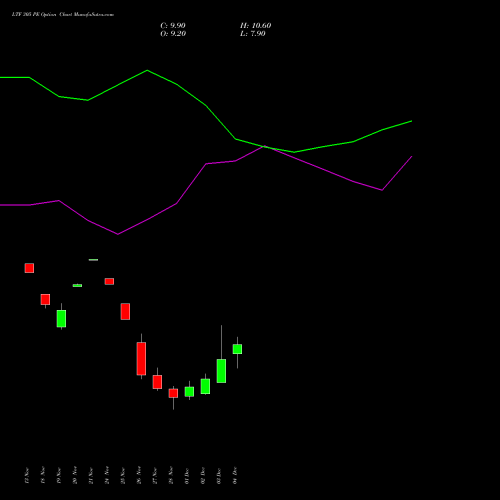Image resolution: width=500 pixels, height=500 pixels.
Task: Select the '25 Nov' date label
Action: coord(123,475)
